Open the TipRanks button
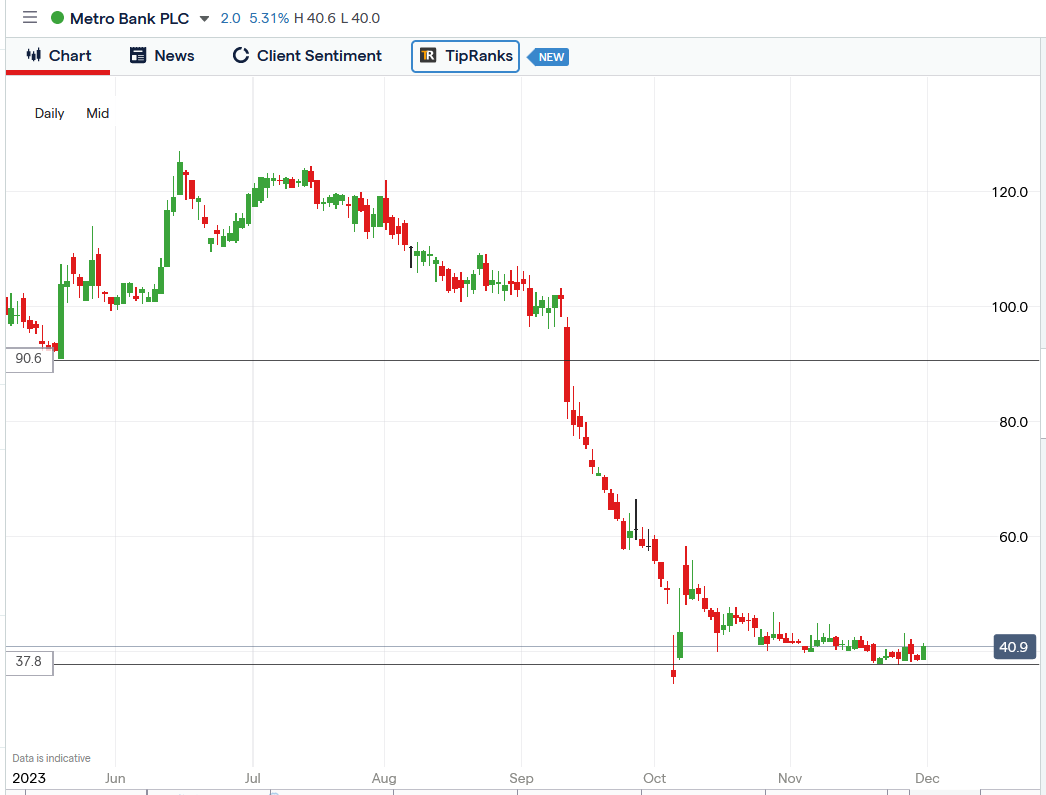Viewport: 1046px width, 795px height. [466, 56]
